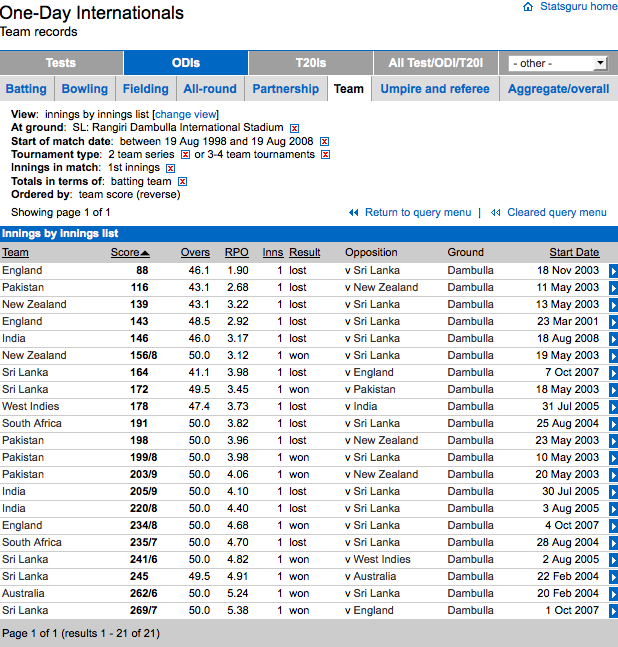Open the Bowling records tab

click(85, 89)
